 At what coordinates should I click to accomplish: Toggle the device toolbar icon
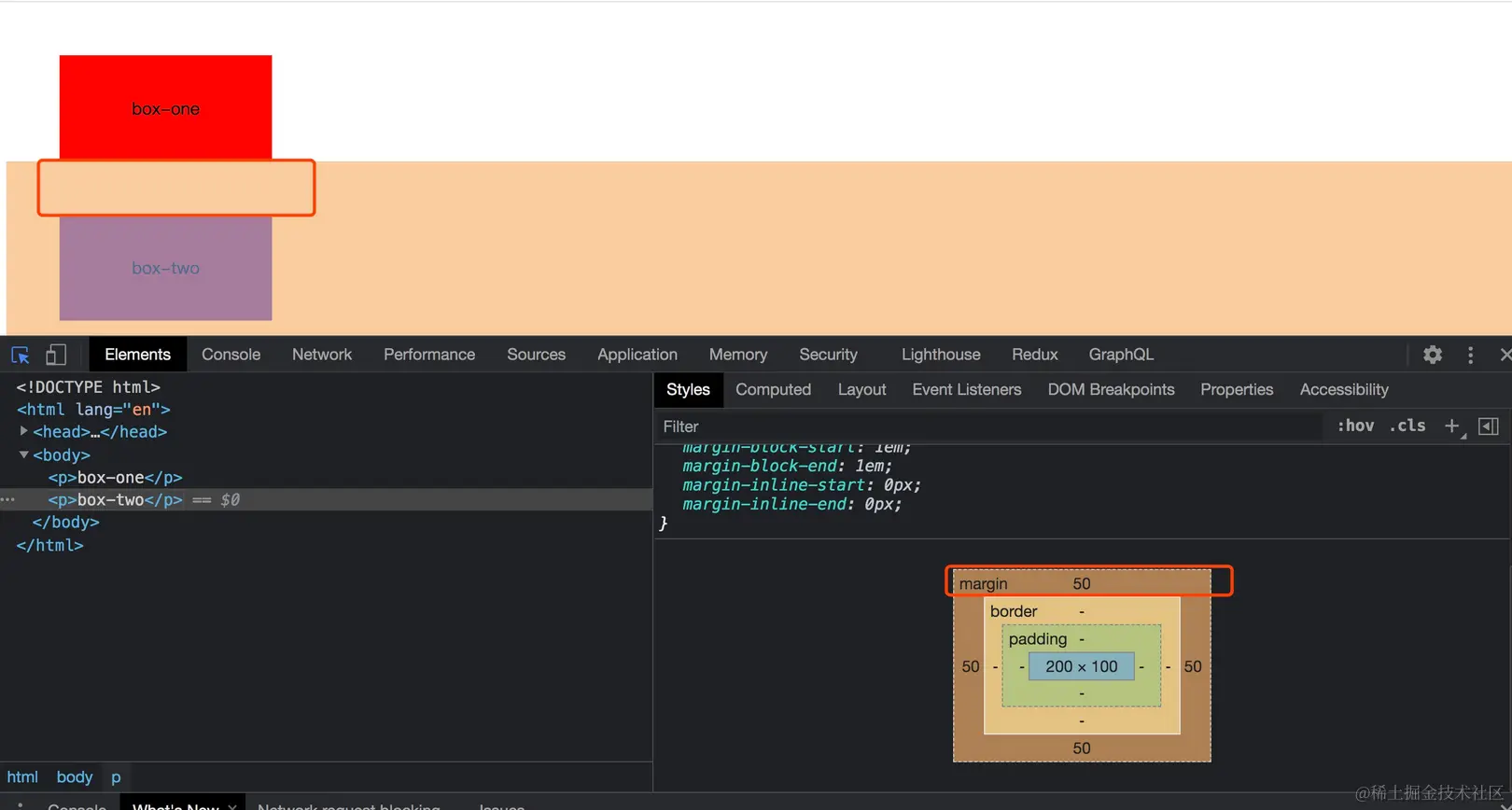pyautogui.click(x=56, y=355)
